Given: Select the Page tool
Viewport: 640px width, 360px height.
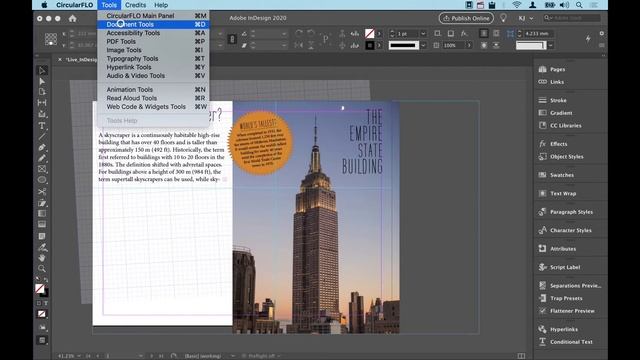Looking at the screenshot, I should [x=42, y=92].
